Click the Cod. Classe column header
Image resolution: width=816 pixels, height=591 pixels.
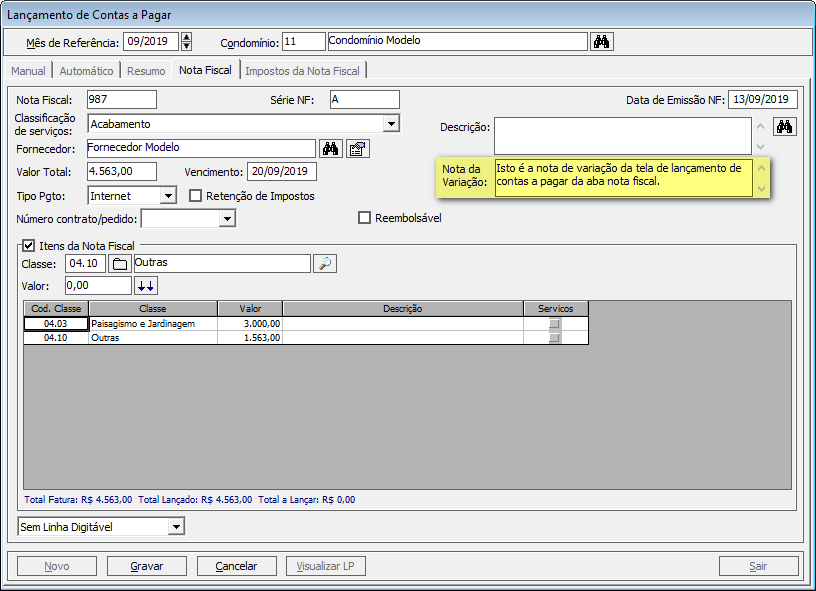(x=56, y=309)
